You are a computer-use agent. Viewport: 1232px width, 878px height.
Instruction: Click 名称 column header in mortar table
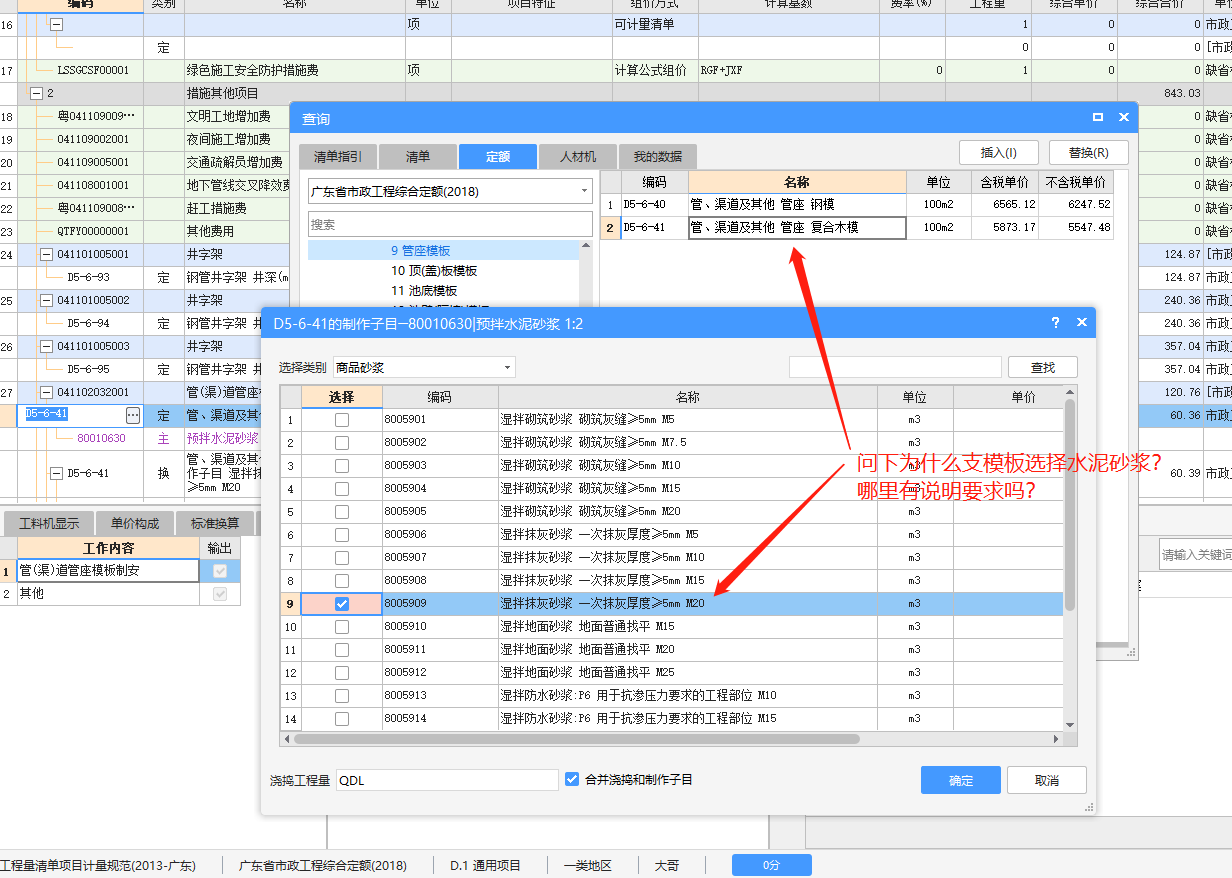[687, 397]
